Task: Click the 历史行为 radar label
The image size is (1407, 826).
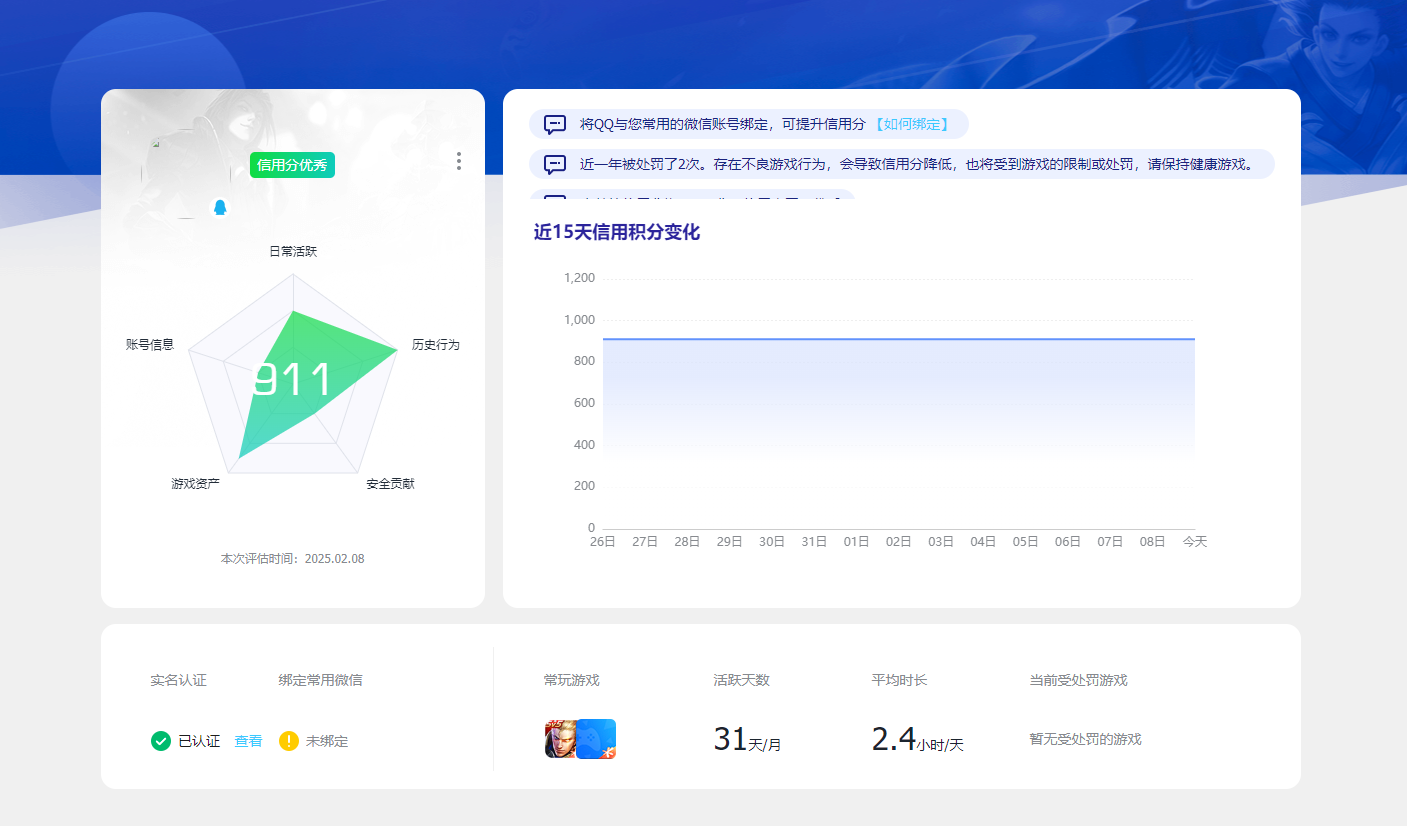Action: pyautogui.click(x=436, y=345)
